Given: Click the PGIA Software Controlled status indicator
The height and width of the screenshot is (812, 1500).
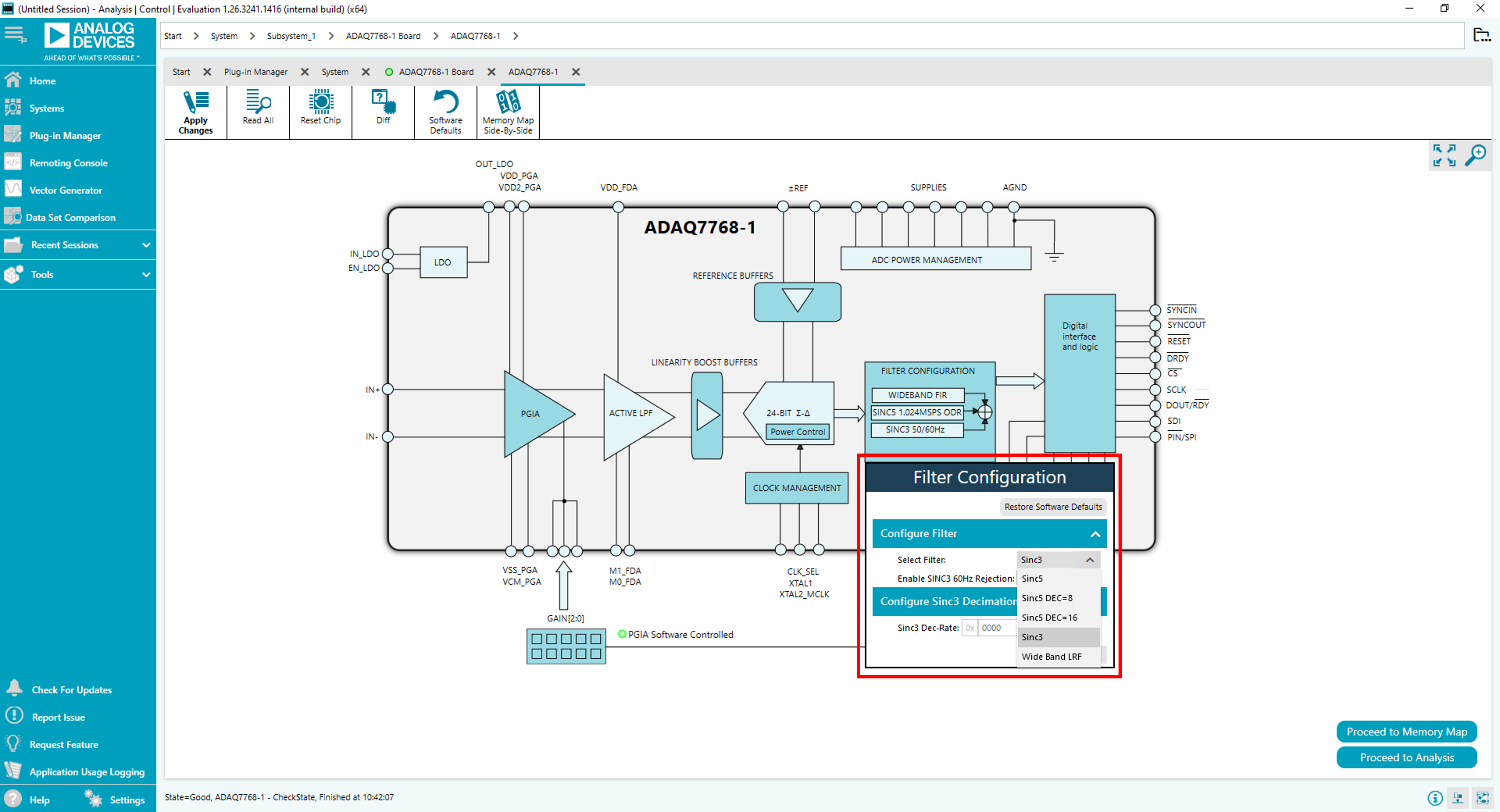Looking at the screenshot, I should pyautogui.click(x=622, y=634).
